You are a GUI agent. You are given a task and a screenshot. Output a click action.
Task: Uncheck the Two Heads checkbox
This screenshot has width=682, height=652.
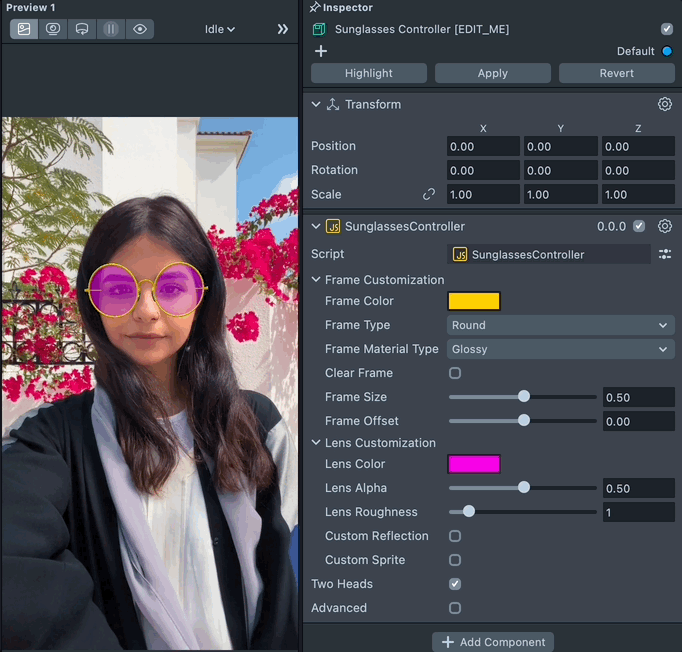click(x=455, y=584)
